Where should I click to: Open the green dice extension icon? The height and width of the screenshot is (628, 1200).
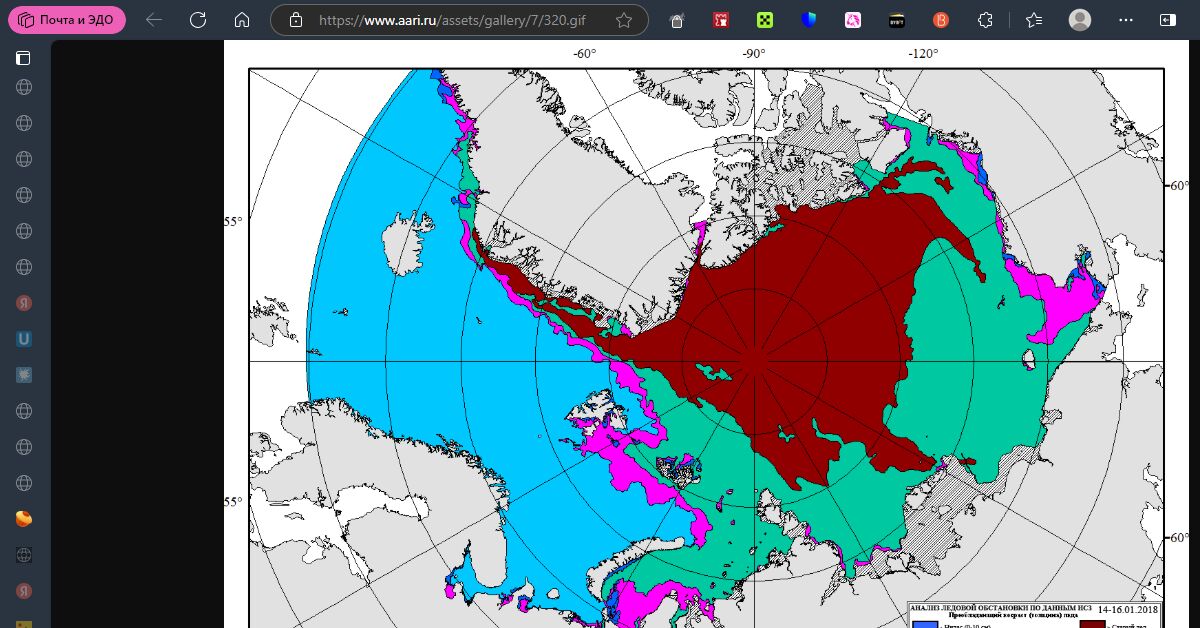tap(765, 20)
